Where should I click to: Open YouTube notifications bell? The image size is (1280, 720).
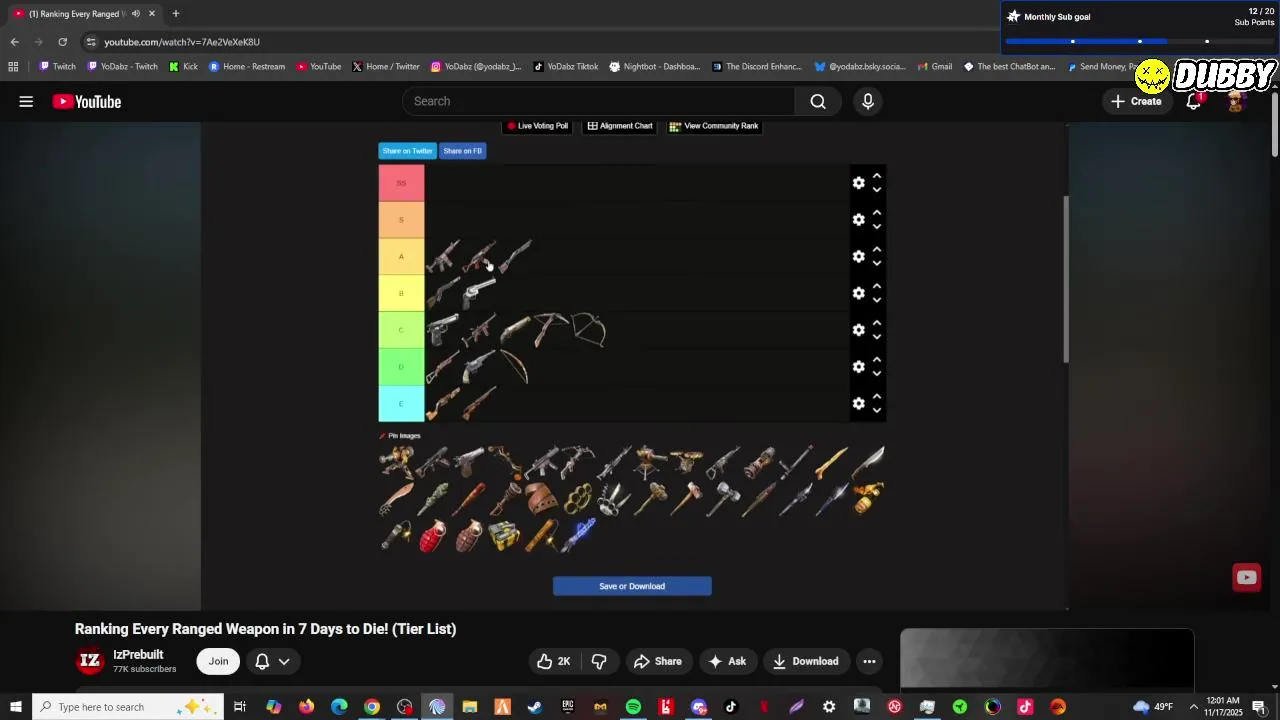1194,101
